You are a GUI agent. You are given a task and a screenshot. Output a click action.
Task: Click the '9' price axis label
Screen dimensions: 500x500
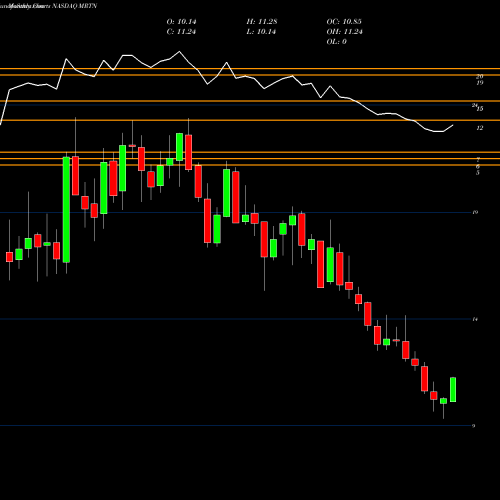(x=474, y=426)
